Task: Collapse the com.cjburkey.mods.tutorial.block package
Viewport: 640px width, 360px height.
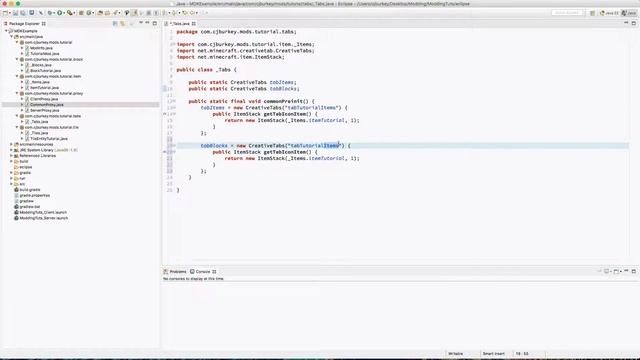Action: [17, 59]
